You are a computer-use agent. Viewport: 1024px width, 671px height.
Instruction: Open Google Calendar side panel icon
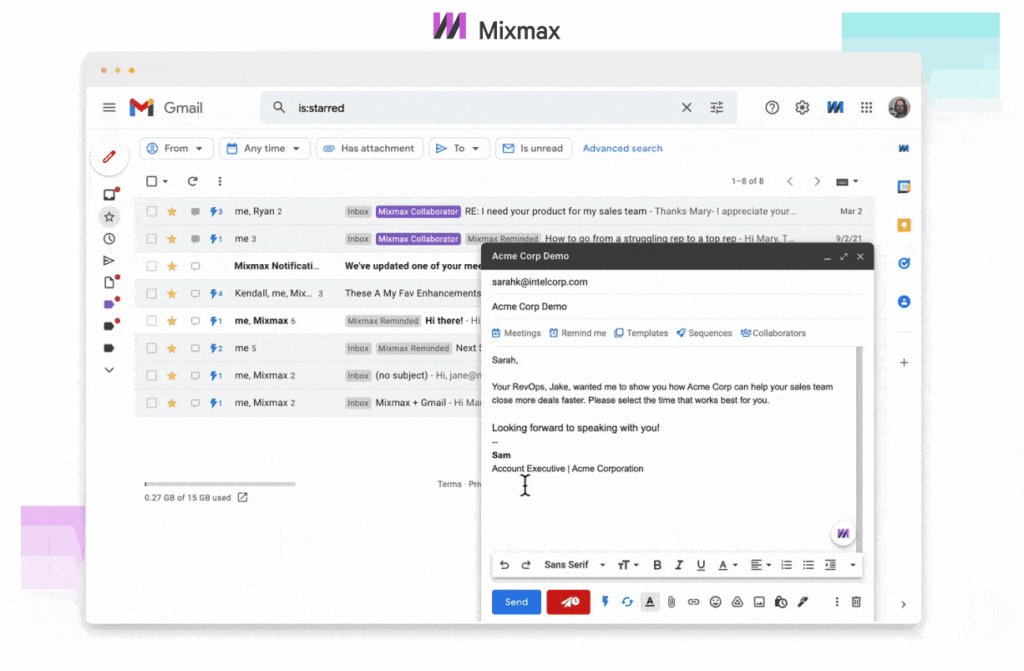(904, 187)
